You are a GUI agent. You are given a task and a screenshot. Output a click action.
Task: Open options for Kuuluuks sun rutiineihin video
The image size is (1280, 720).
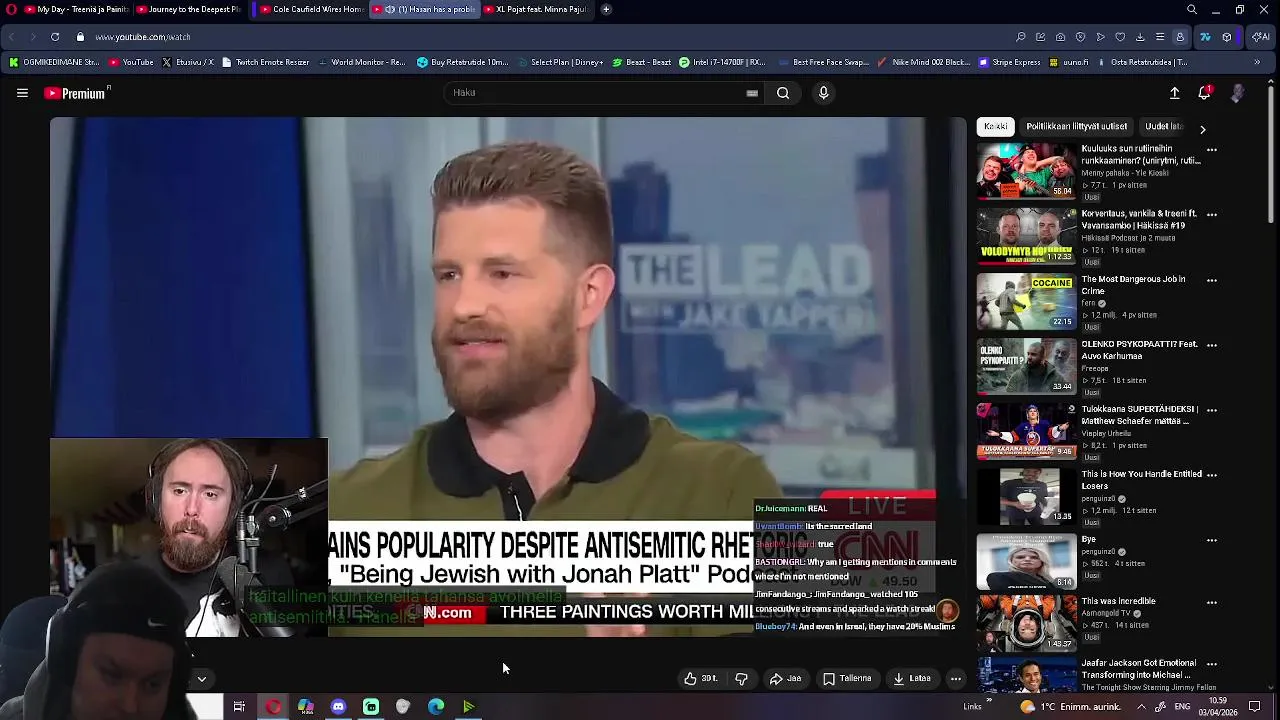click(x=1212, y=150)
